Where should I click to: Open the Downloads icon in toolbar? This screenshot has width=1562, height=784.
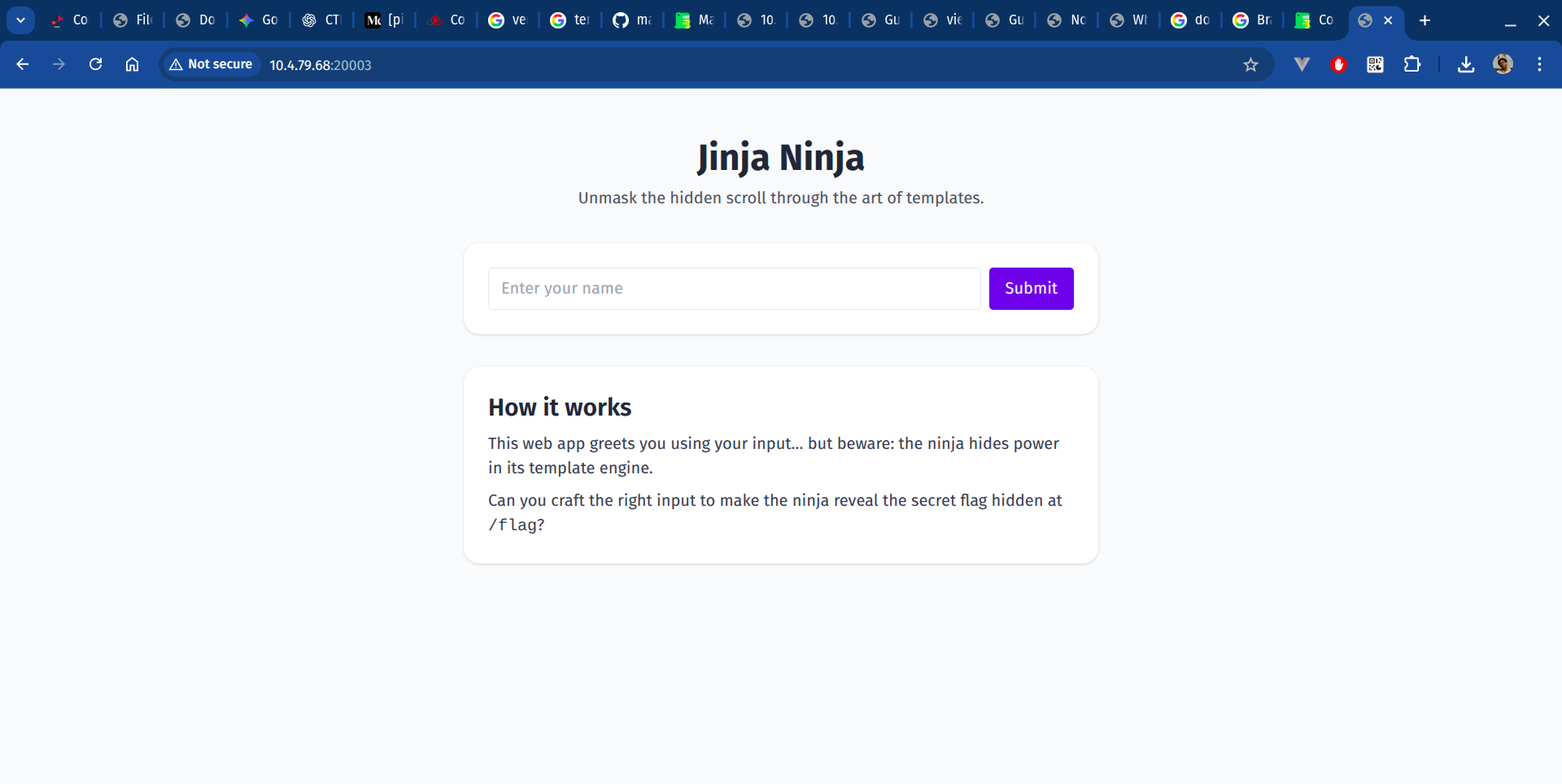1466,64
